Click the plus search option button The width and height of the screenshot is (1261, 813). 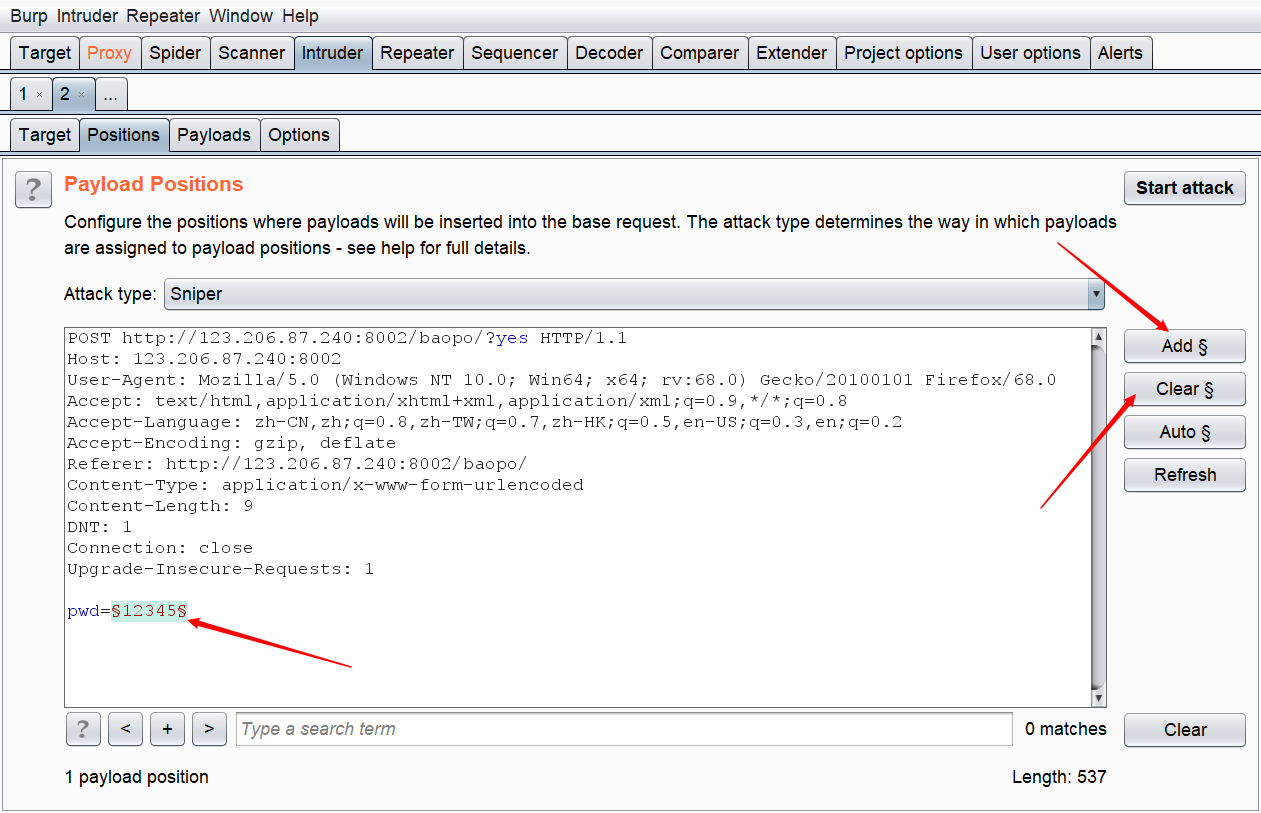pos(167,729)
